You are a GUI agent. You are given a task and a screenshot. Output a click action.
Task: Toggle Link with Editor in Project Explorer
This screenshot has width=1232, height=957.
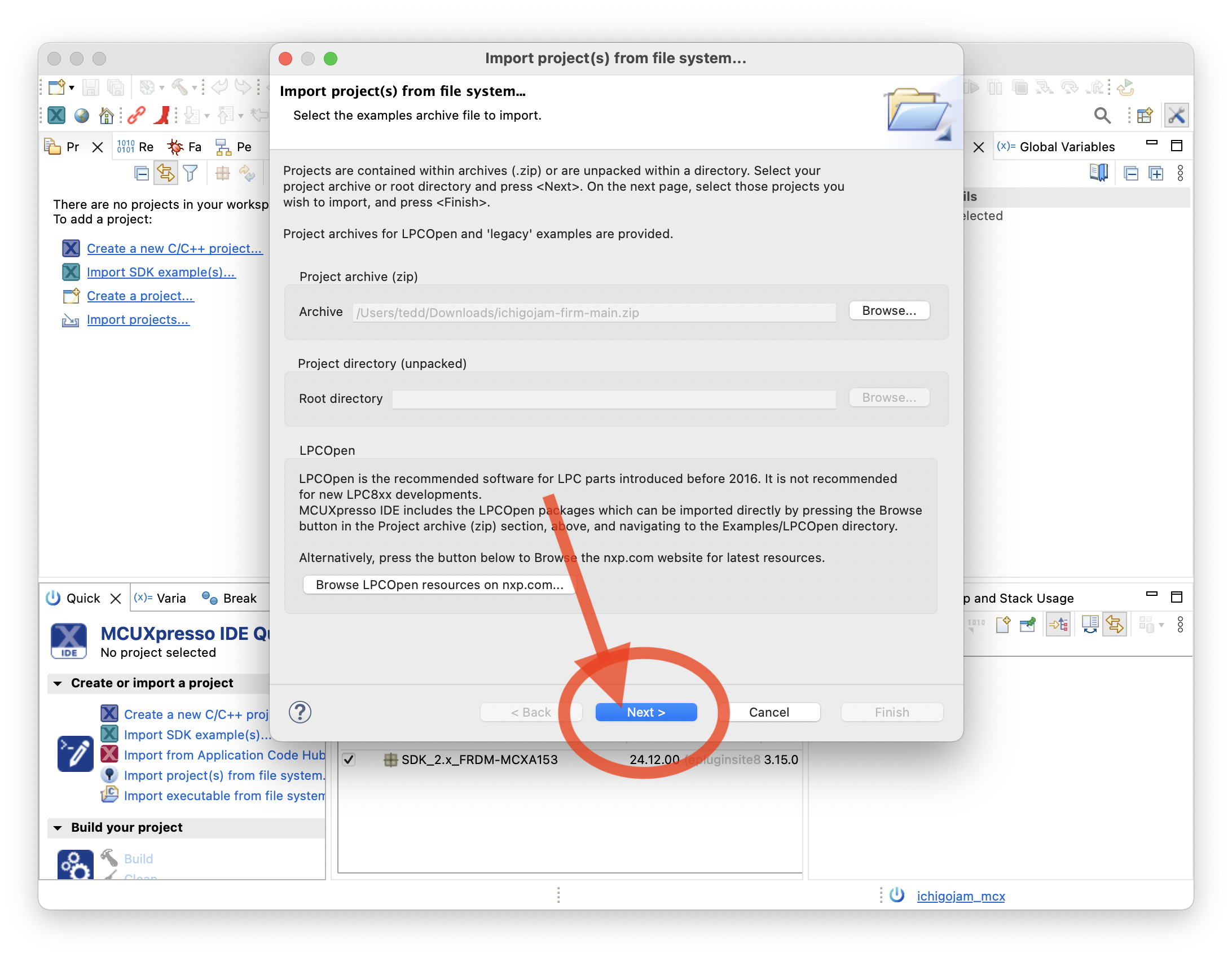(165, 173)
